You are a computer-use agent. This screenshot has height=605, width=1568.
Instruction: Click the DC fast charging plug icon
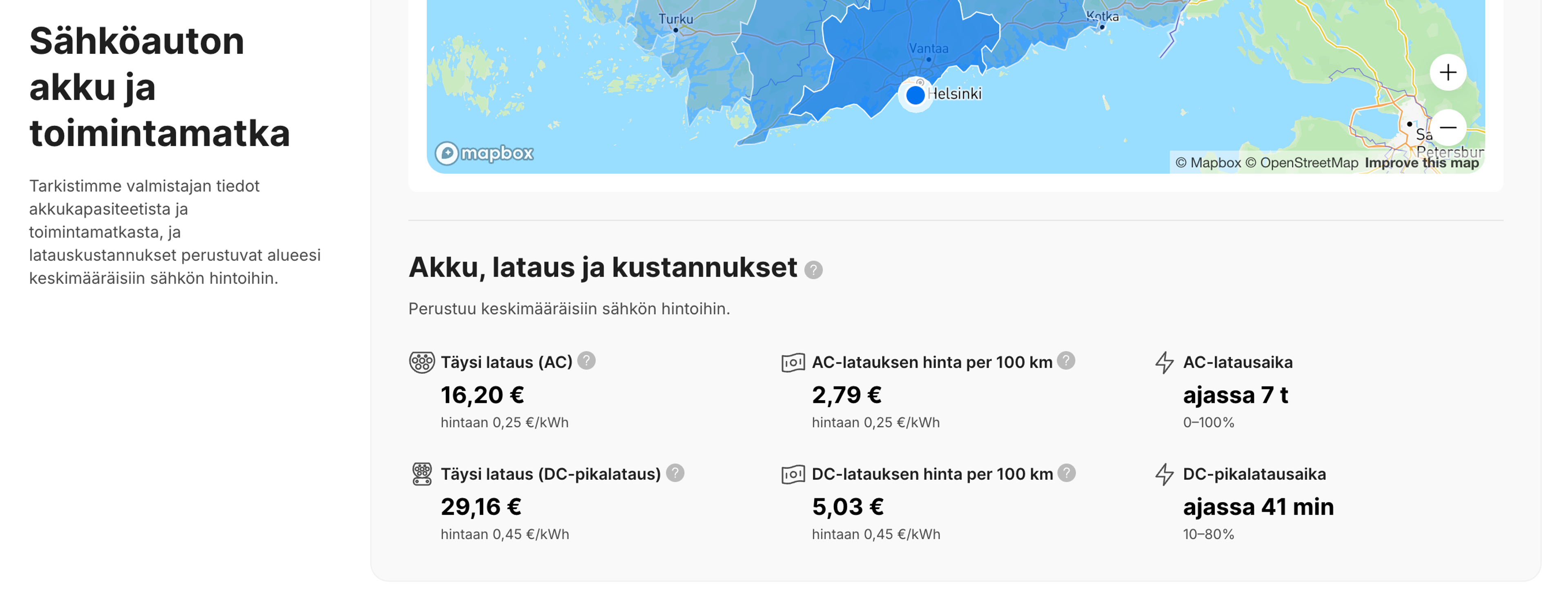[x=422, y=474]
